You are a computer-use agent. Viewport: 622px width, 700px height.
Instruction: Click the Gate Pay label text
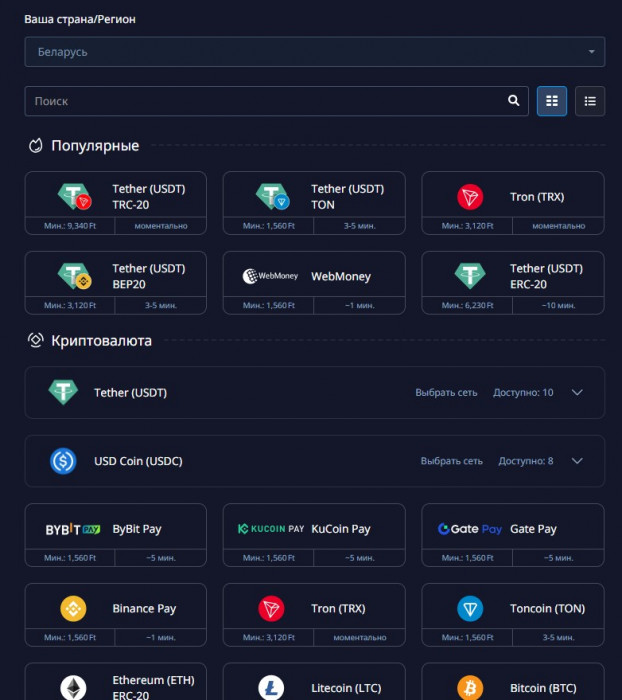click(533, 529)
